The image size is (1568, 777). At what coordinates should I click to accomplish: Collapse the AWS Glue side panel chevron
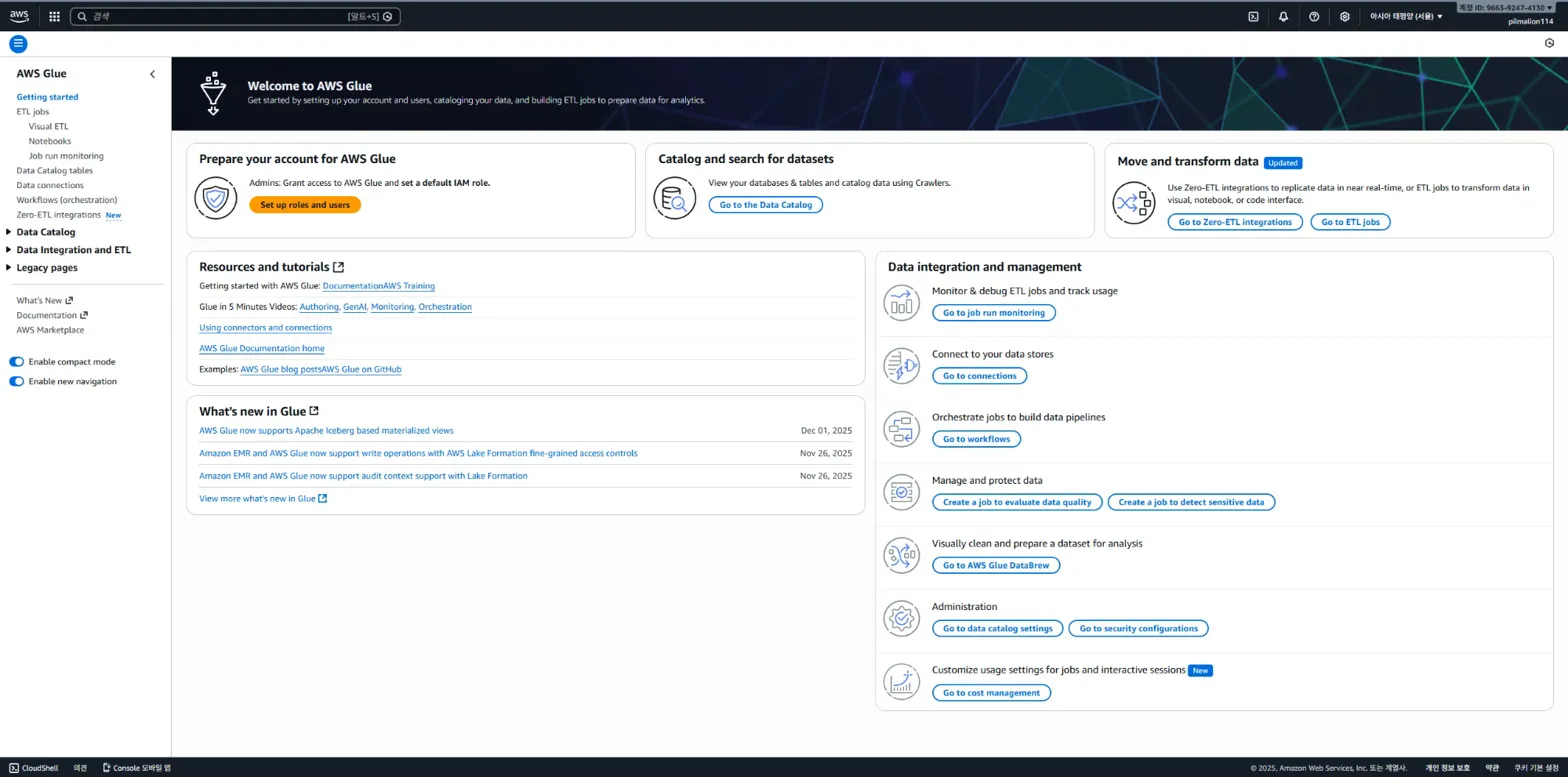[152, 74]
